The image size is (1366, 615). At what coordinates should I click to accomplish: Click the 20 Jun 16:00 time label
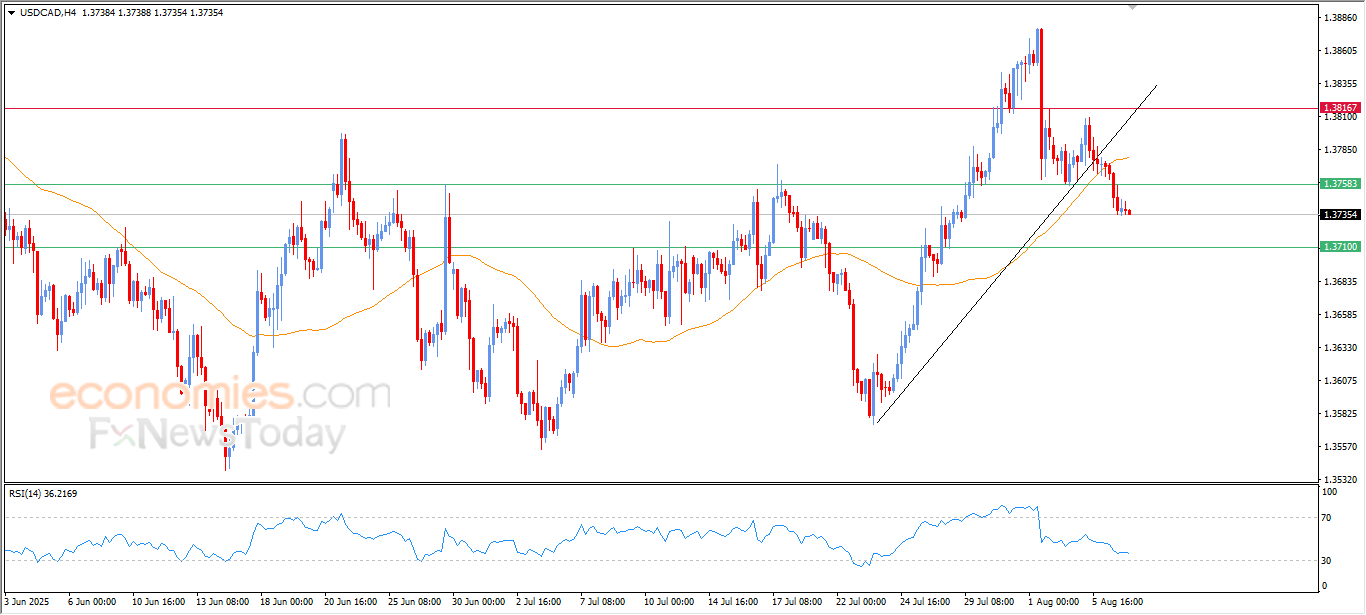350,602
